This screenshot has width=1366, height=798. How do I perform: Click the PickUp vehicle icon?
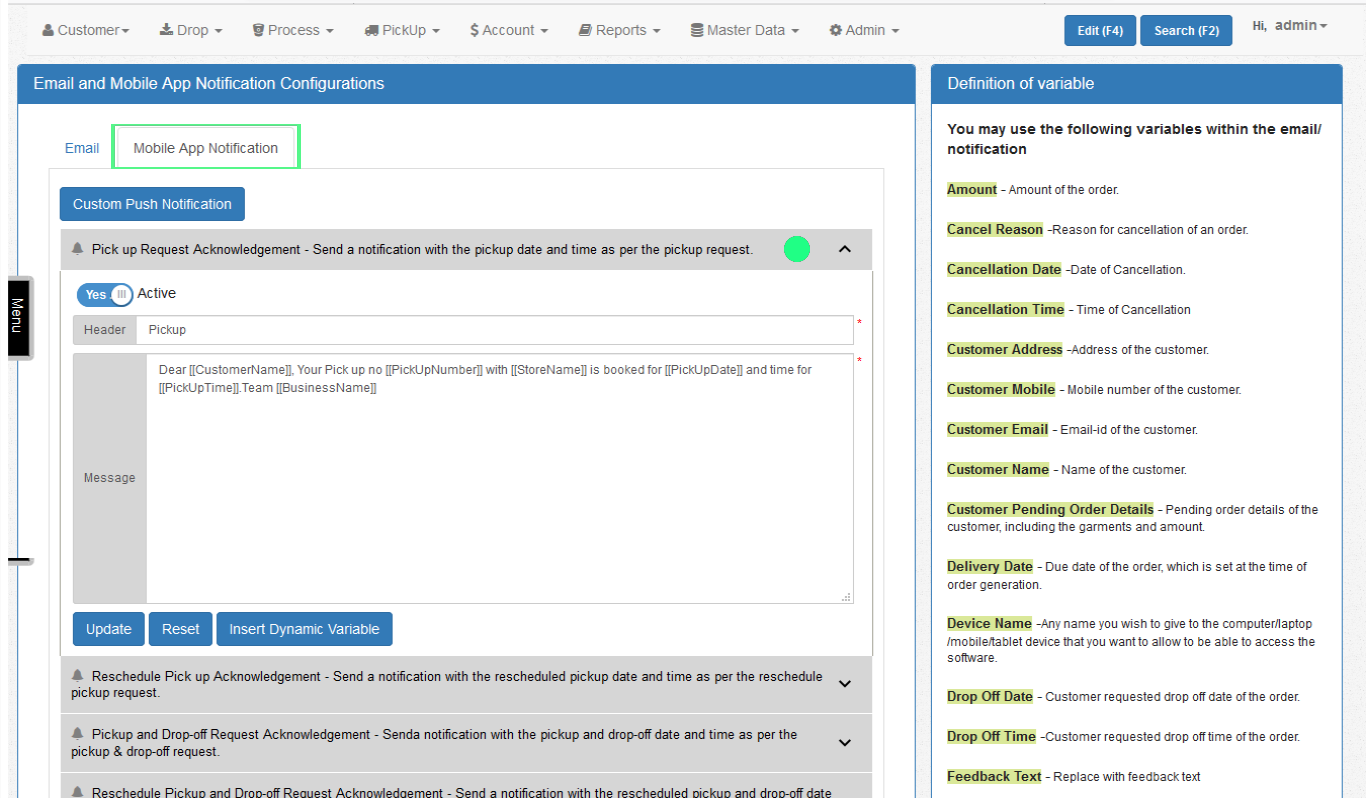[x=373, y=30]
